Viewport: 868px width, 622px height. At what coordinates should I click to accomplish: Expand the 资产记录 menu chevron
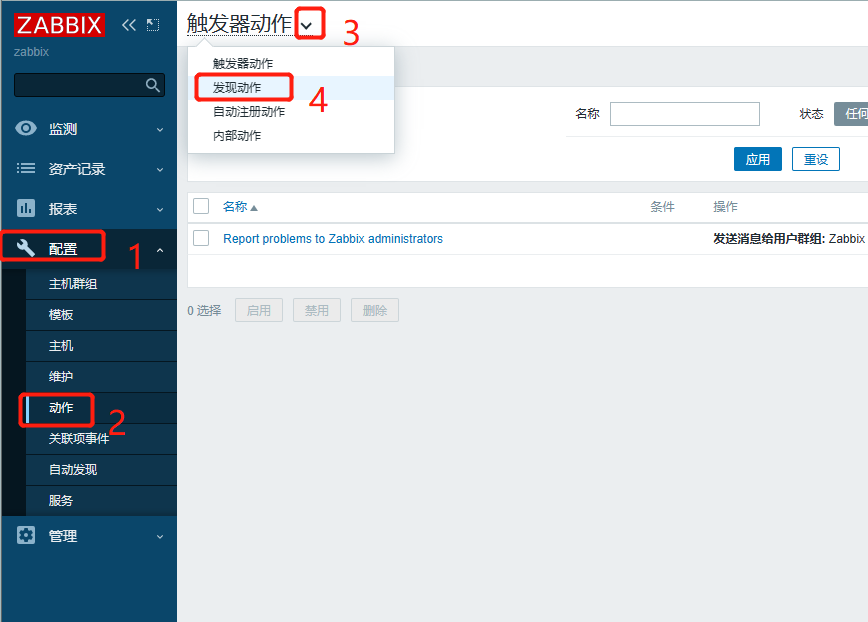[x=160, y=169]
